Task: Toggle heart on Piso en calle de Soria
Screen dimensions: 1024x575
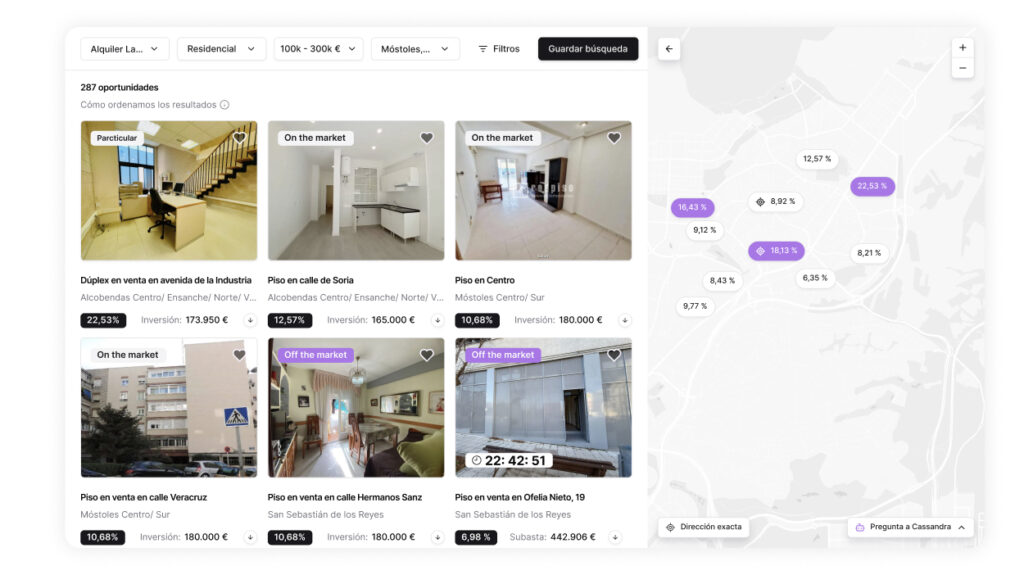Action: (427, 138)
